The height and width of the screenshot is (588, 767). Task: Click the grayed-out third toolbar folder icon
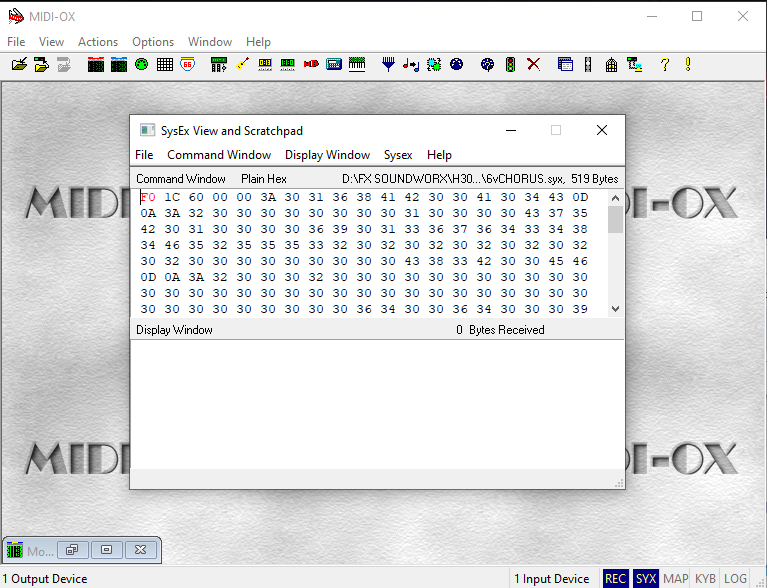pos(64,64)
